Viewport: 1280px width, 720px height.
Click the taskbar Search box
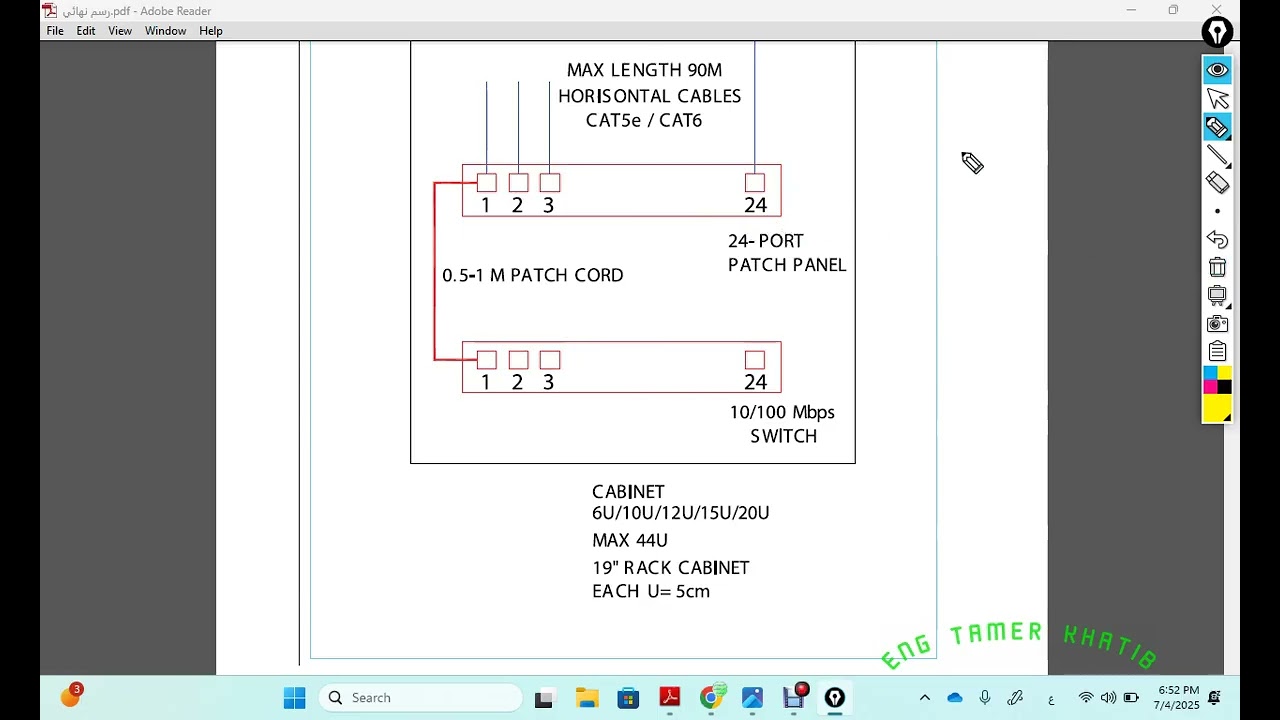point(421,698)
